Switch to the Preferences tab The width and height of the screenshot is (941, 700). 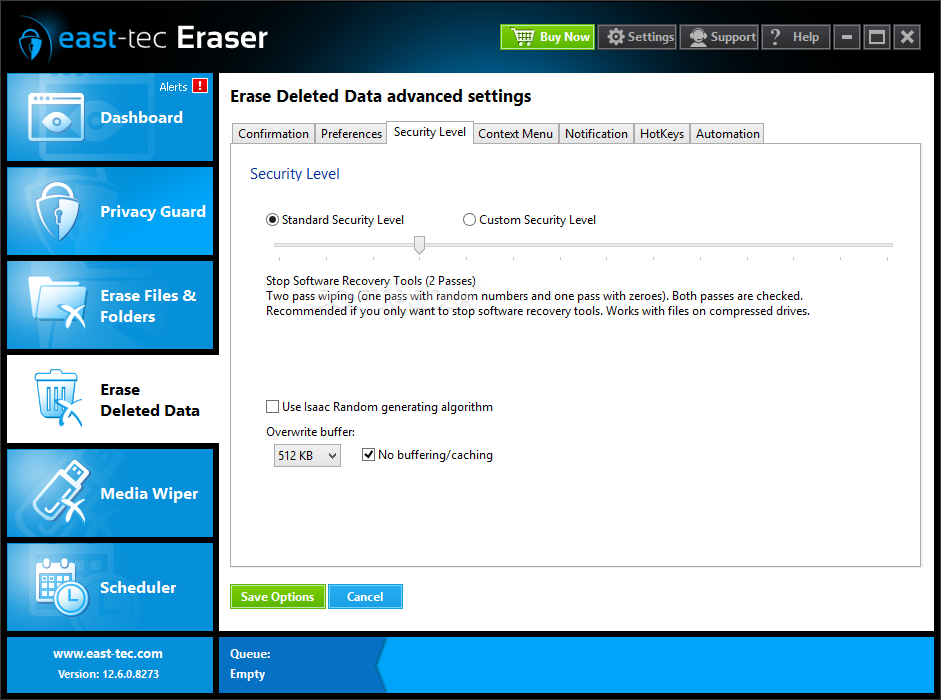click(351, 133)
